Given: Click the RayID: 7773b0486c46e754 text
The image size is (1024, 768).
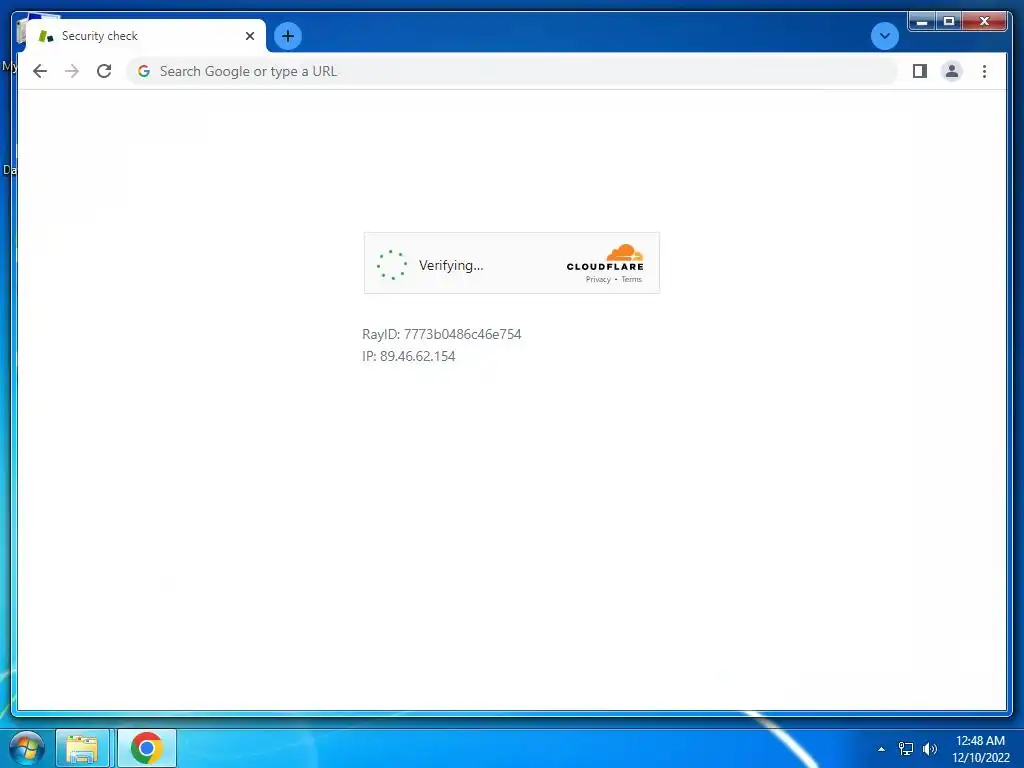Looking at the screenshot, I should 441,334.
